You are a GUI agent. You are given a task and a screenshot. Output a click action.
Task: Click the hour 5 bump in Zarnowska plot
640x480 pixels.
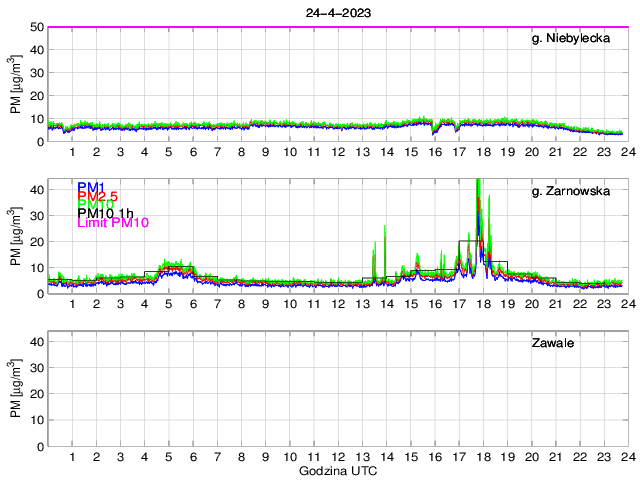[170, 268]
